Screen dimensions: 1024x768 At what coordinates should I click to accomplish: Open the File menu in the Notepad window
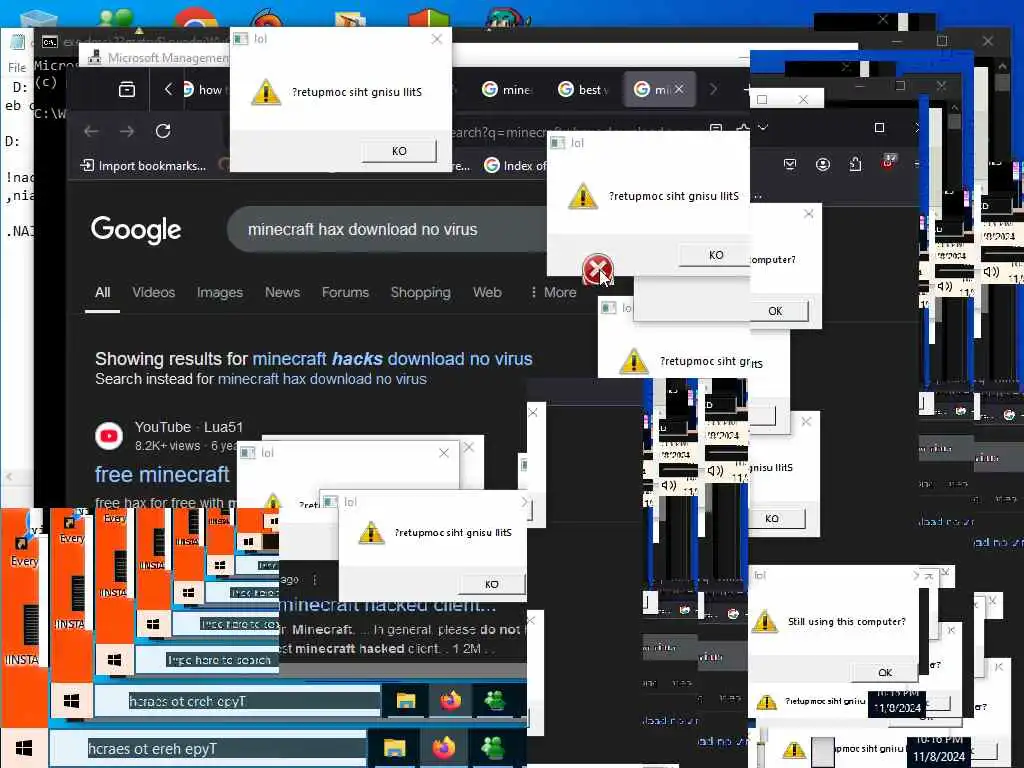point(17,67)
